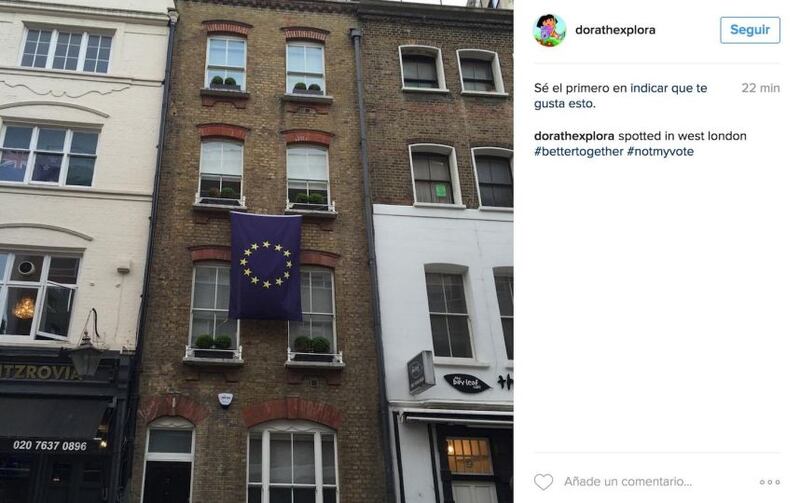Click the alarm box on brick wall
Image resolution: width=800 pixels, height=503 pixels.
tap(225, 399)
